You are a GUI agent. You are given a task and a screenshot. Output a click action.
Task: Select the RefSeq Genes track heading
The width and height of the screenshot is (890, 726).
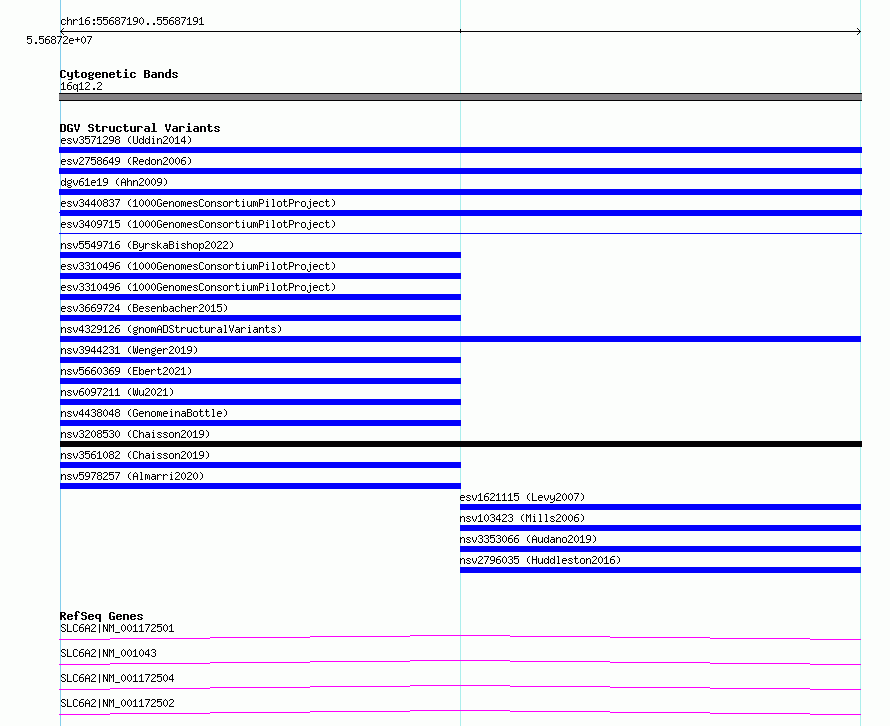102,616
